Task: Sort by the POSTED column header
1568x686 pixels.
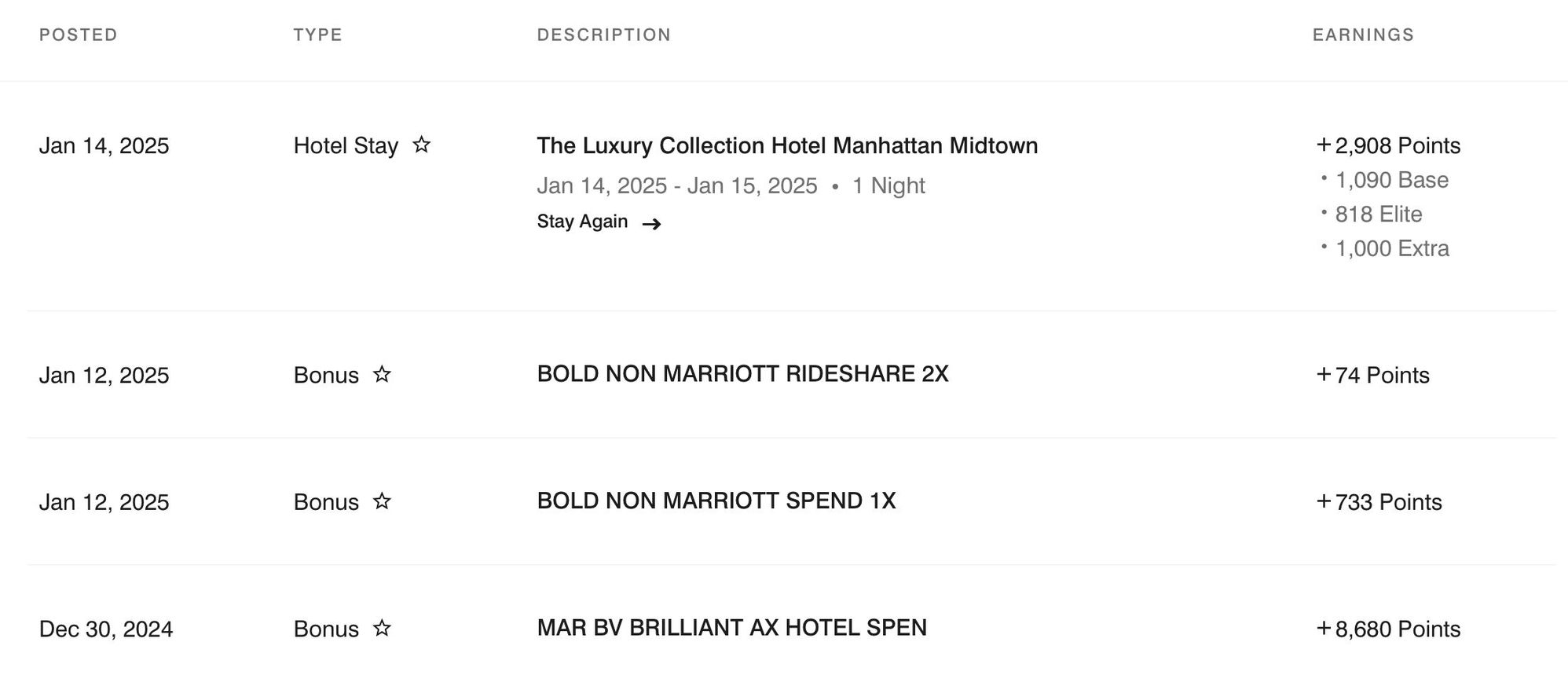Action: (x=79, y=35)
